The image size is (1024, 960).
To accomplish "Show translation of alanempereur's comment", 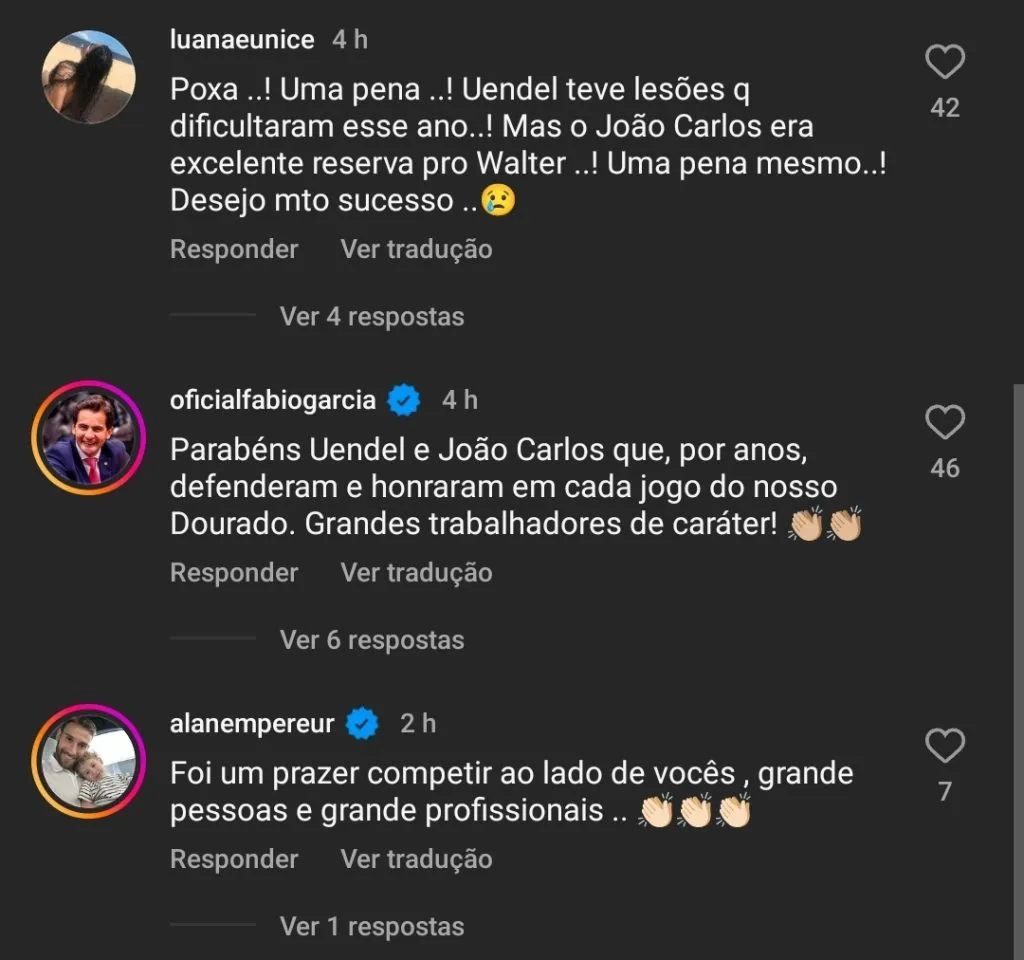I will [x=416, y=859].
